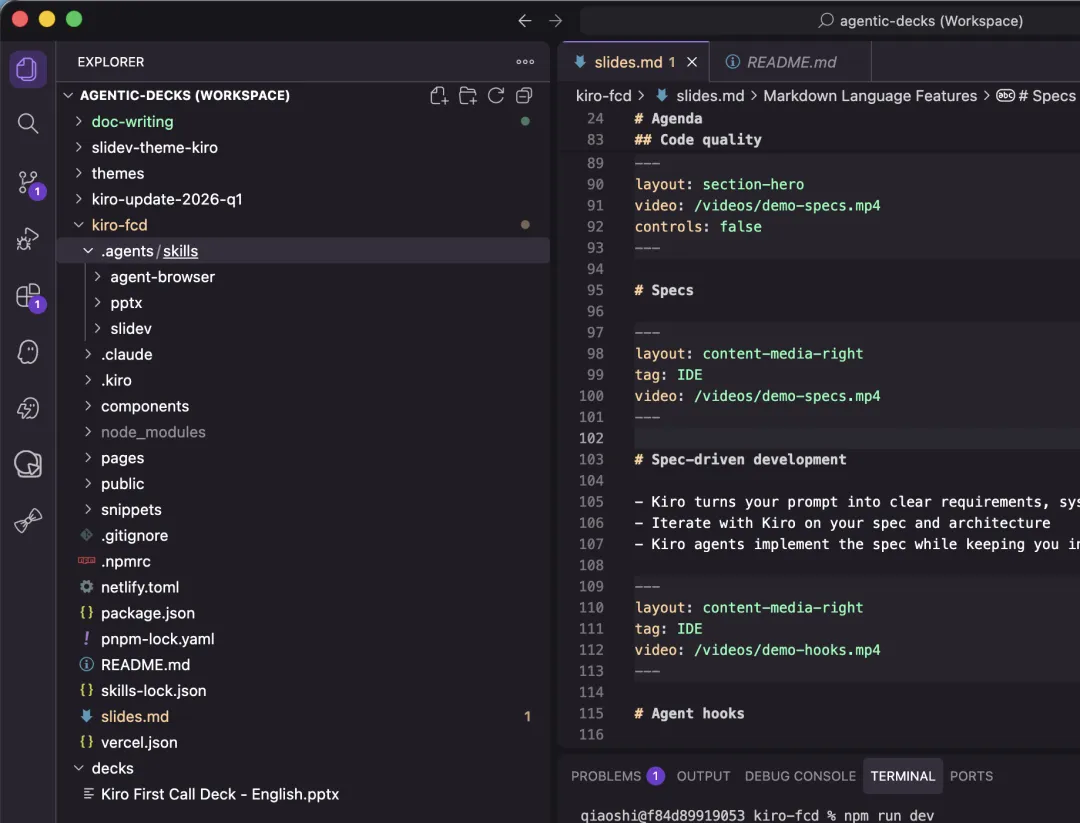Viewport: 1080px width, 823px height.
Task: Go back with the left arrow
Action: [525, 21]
